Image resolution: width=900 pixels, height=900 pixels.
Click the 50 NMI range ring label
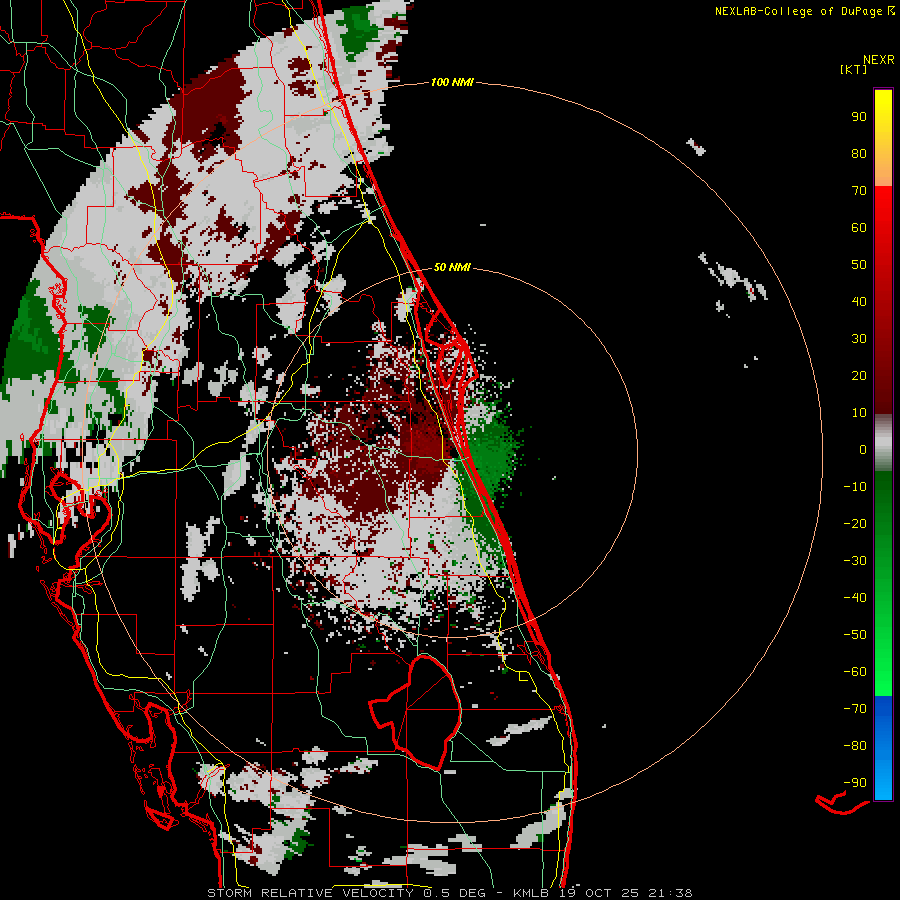pyautogui.click(x=452, y=267)
